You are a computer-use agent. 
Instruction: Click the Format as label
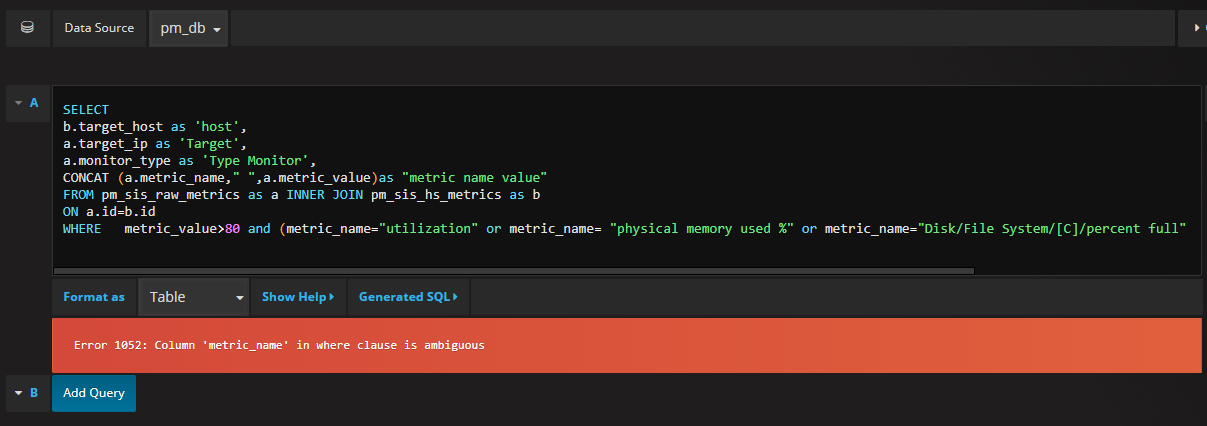click(x=94, y=297)
